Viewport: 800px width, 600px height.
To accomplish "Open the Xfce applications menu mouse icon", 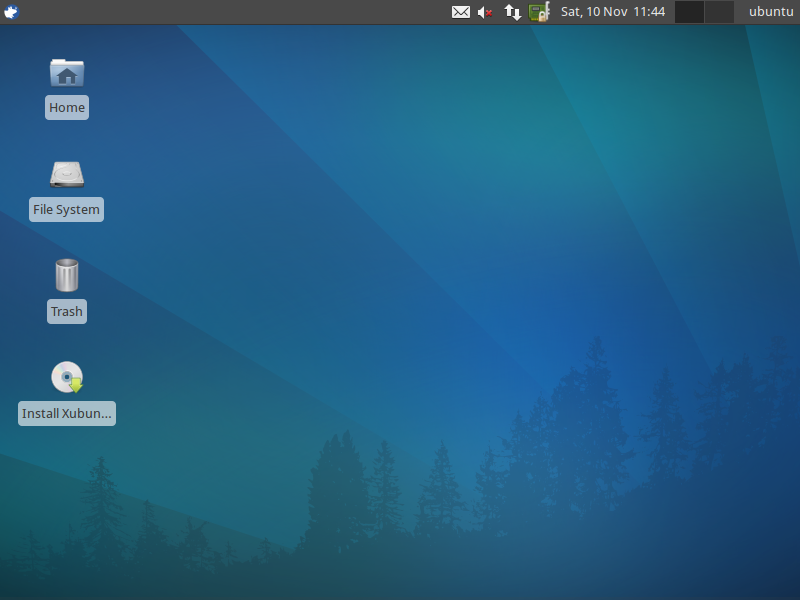I will [12, 12].
